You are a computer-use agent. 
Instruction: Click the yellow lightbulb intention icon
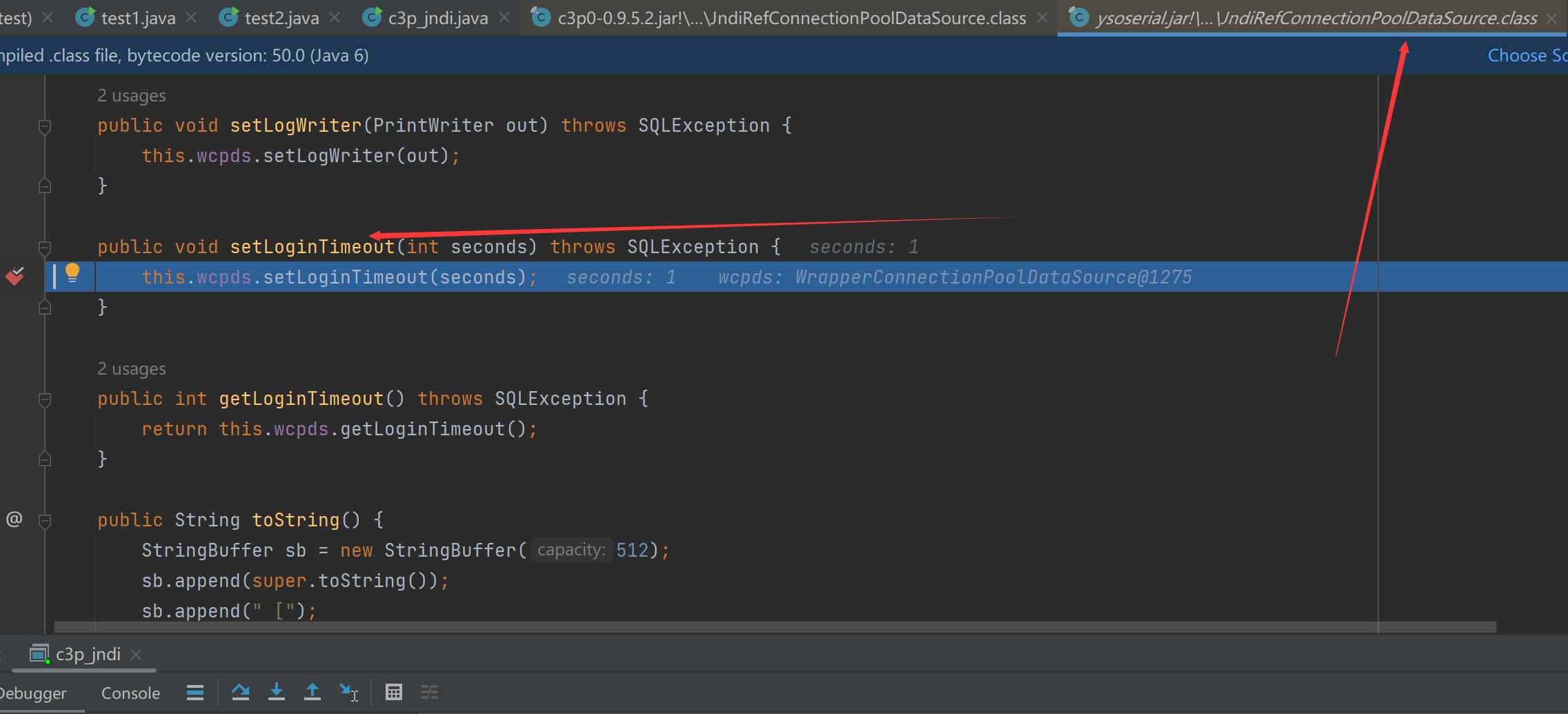click(x=72, y=273)
